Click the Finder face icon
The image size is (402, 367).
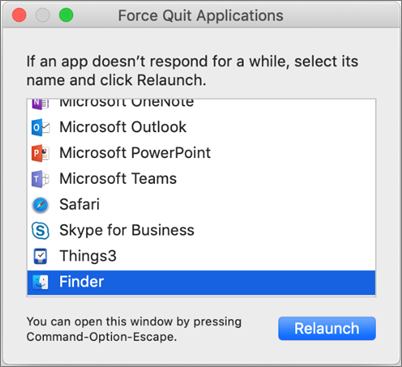click(40, 282)
